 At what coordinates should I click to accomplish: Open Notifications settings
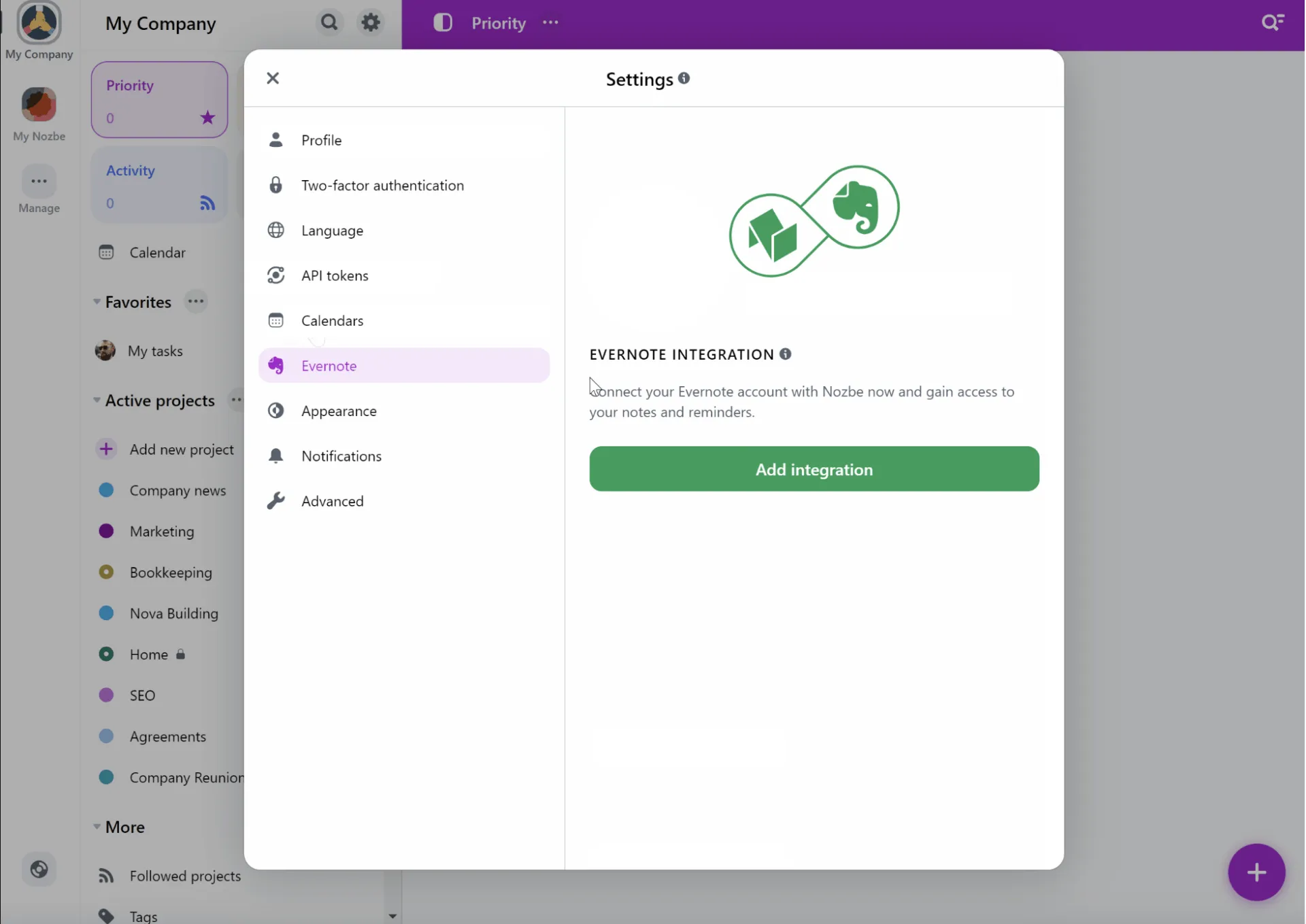point(404,456)
